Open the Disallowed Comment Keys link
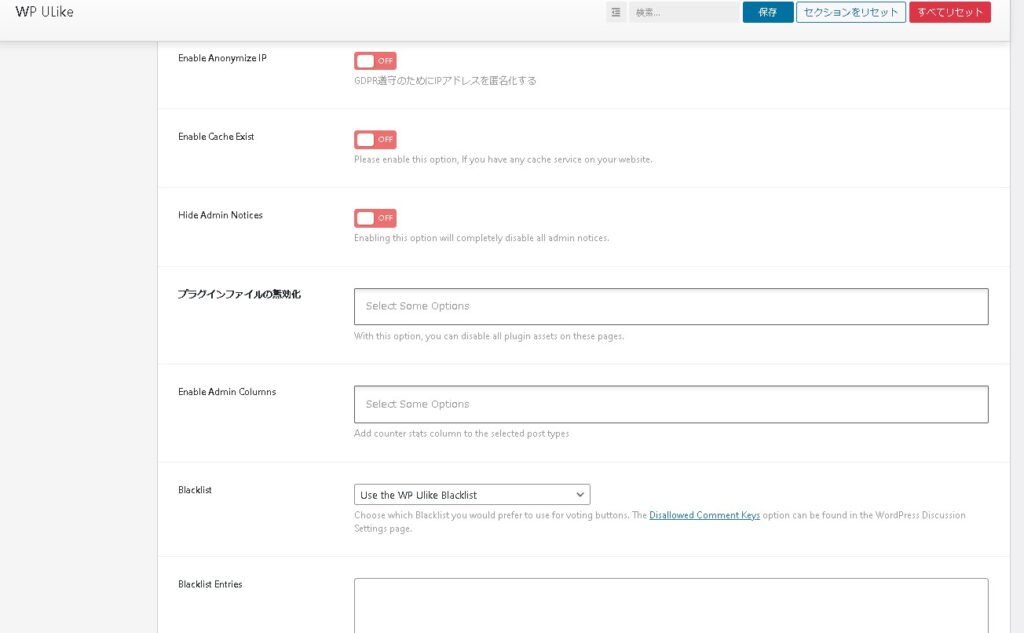Screen dimensions: 1024x633 coord(704,515)
